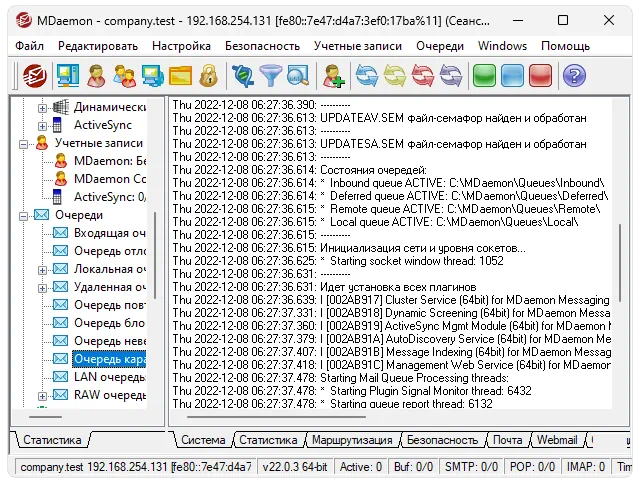Open the Безопасность menu

[x=262, y=46]
